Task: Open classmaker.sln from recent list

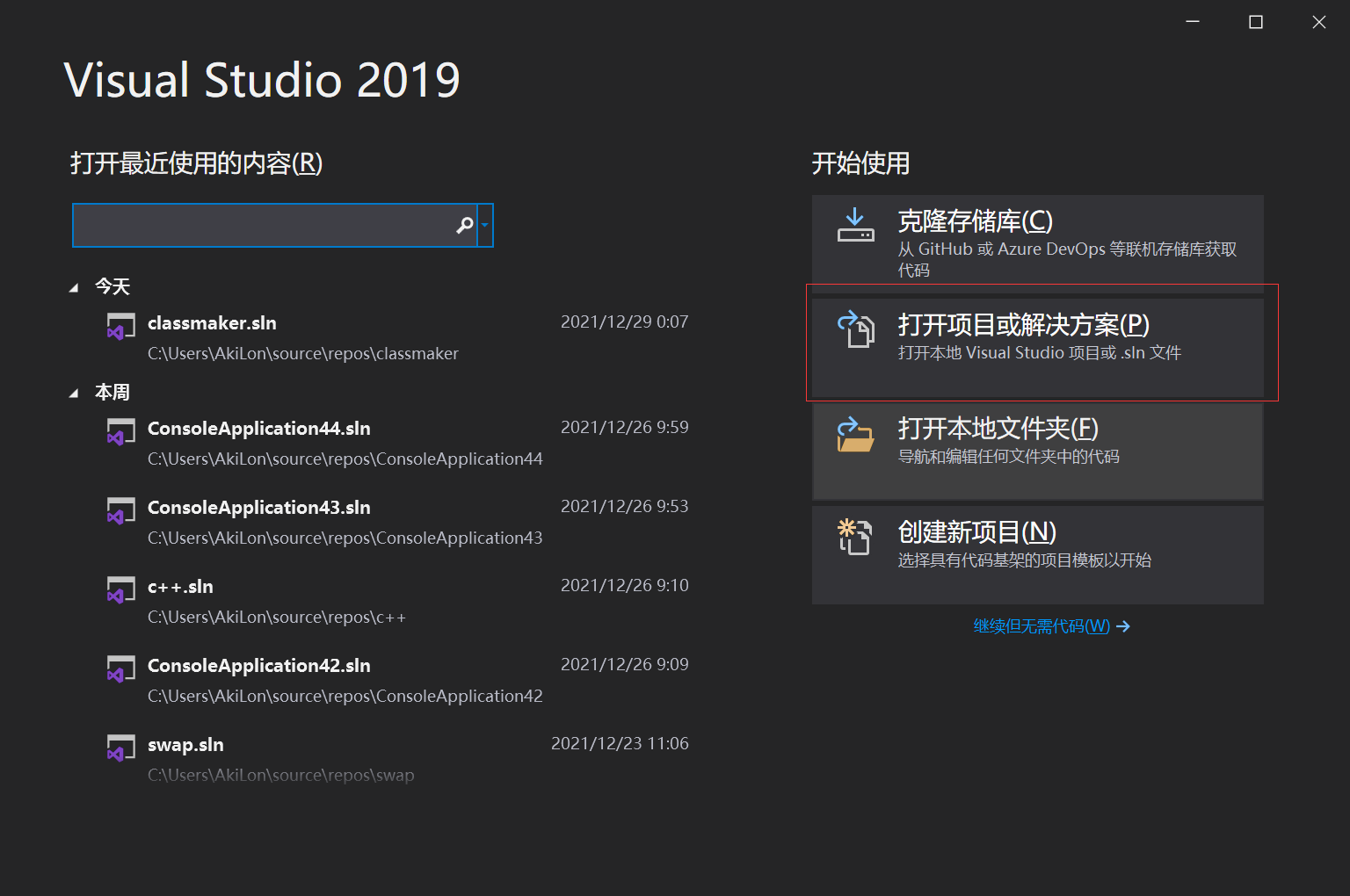Action: (x=212, y=323)
